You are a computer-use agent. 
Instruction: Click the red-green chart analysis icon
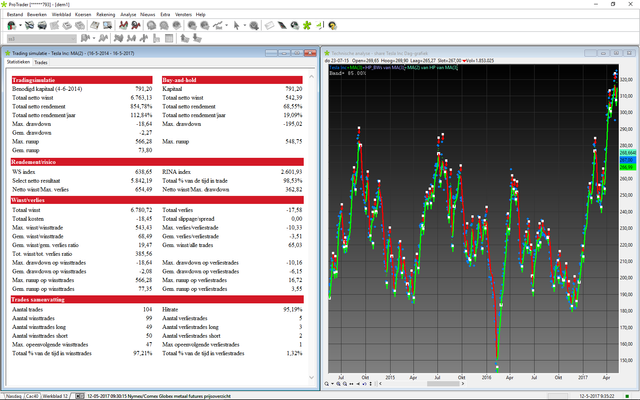pos(123,26)
